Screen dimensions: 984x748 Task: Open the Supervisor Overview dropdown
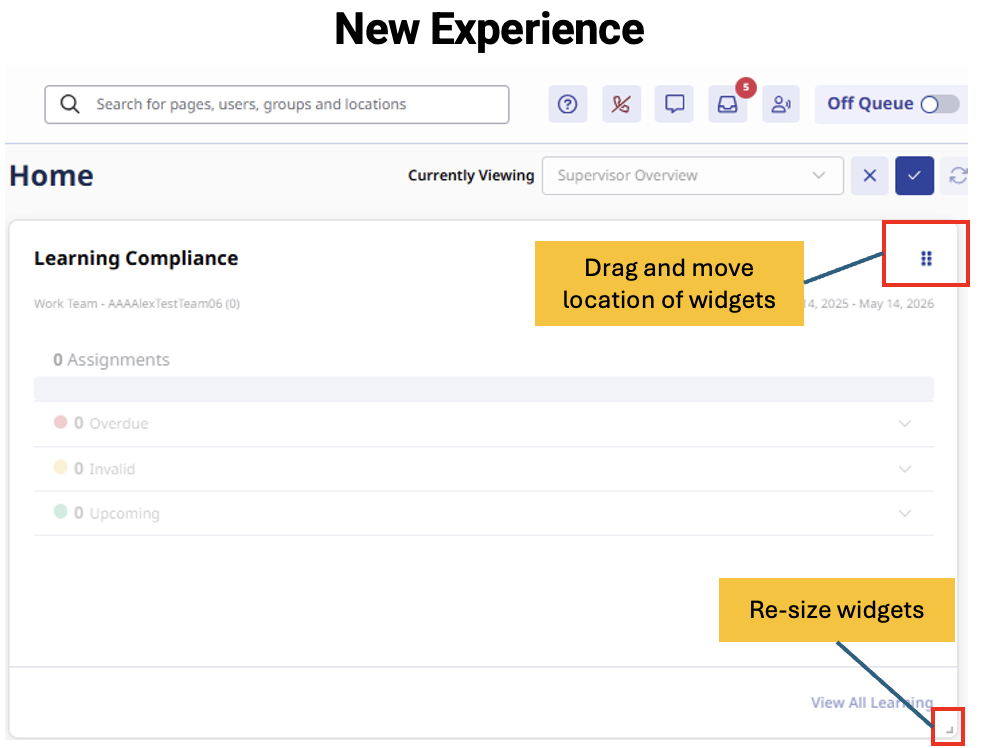click(x=692, y=176)
